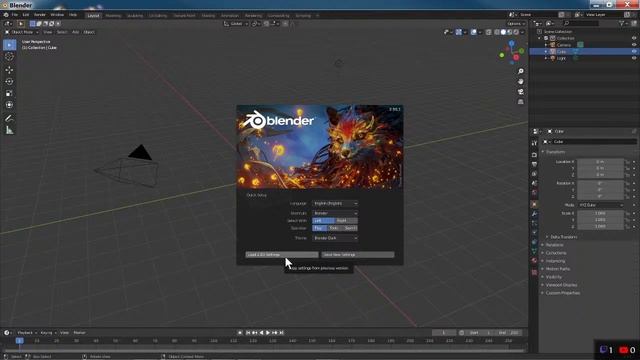
Task: Open the Object Mode dropdown
Action: pos(22,32)
